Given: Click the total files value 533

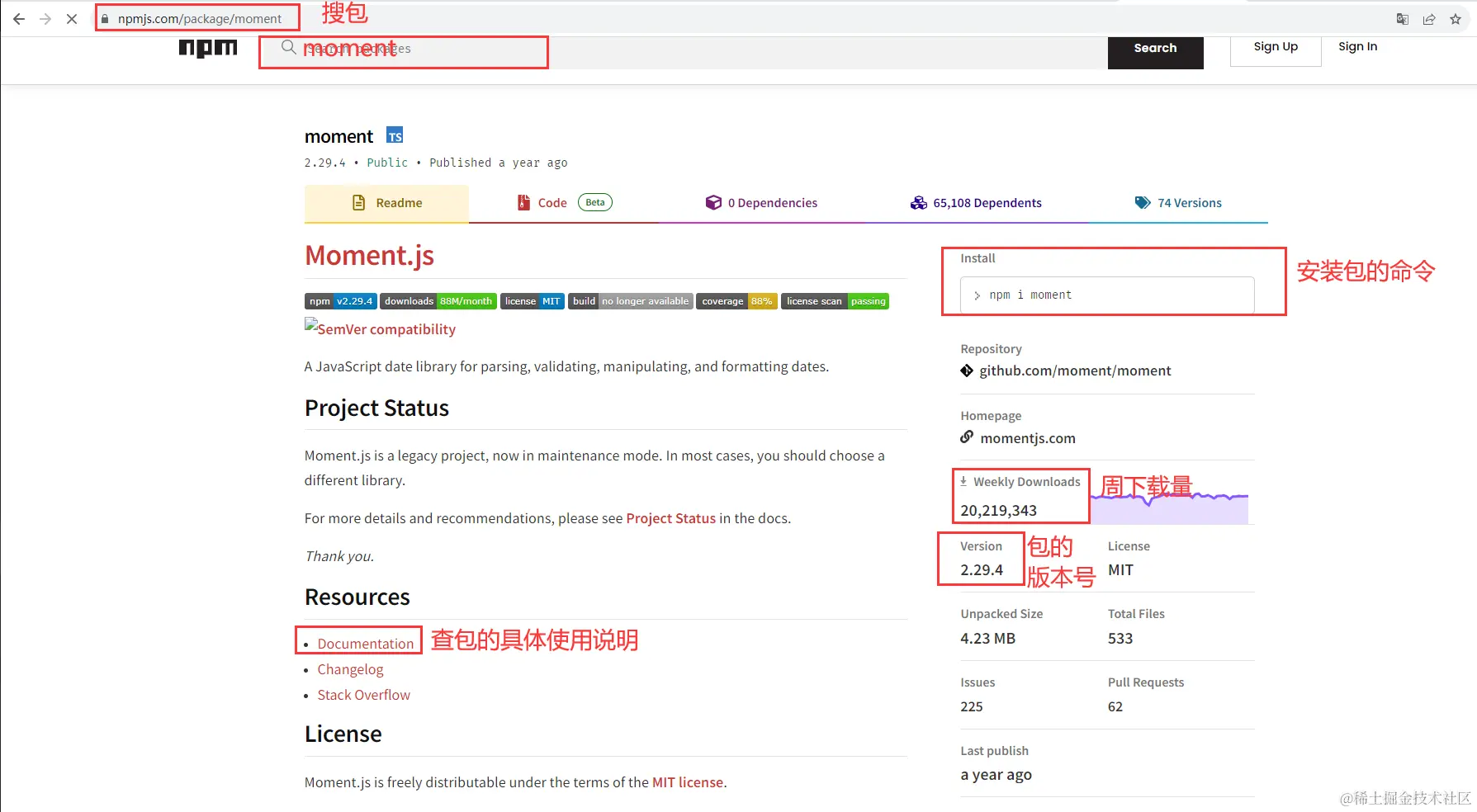Looking at the screenshot, I should [1120, 639].
